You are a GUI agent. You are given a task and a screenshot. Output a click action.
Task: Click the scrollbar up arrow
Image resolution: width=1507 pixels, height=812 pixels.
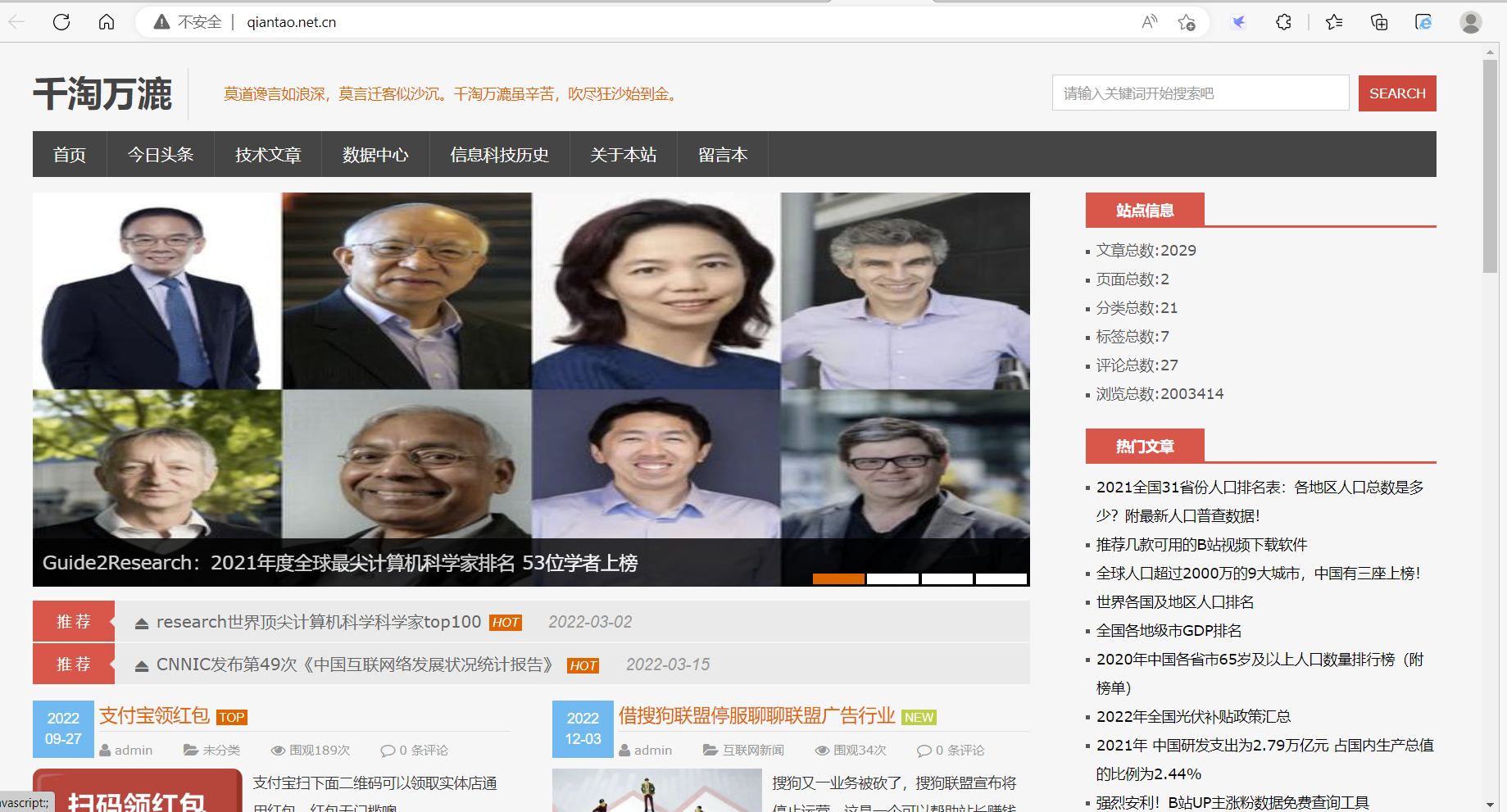pos(1490,52)
